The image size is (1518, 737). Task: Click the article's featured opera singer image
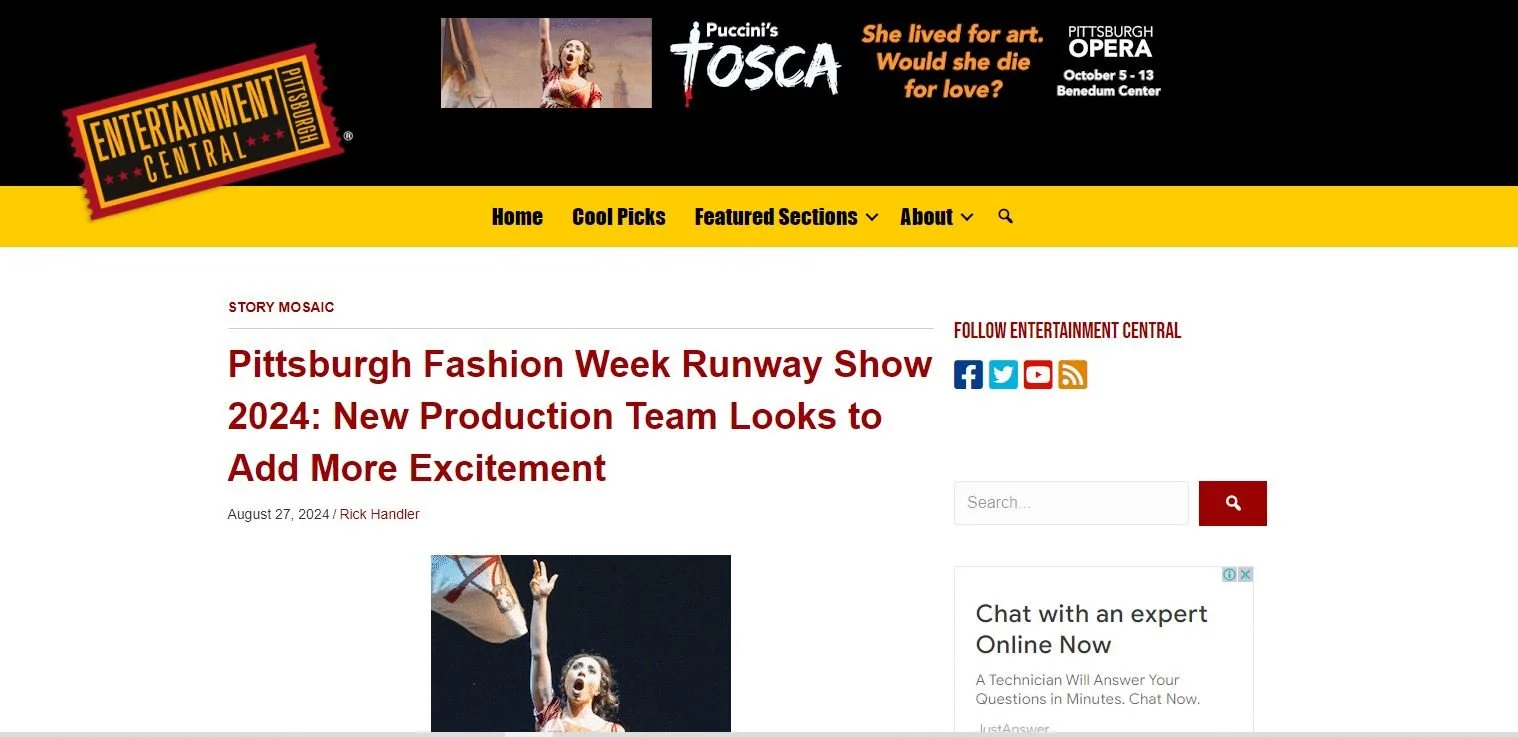pyautogui.click(x=581, y=643)
